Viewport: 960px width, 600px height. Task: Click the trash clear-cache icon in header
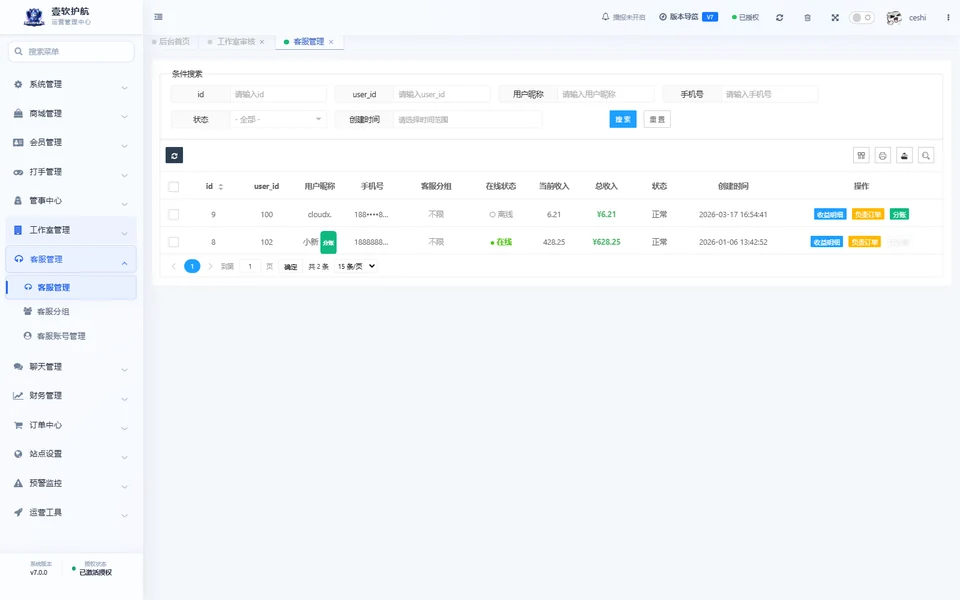[808, 18]
